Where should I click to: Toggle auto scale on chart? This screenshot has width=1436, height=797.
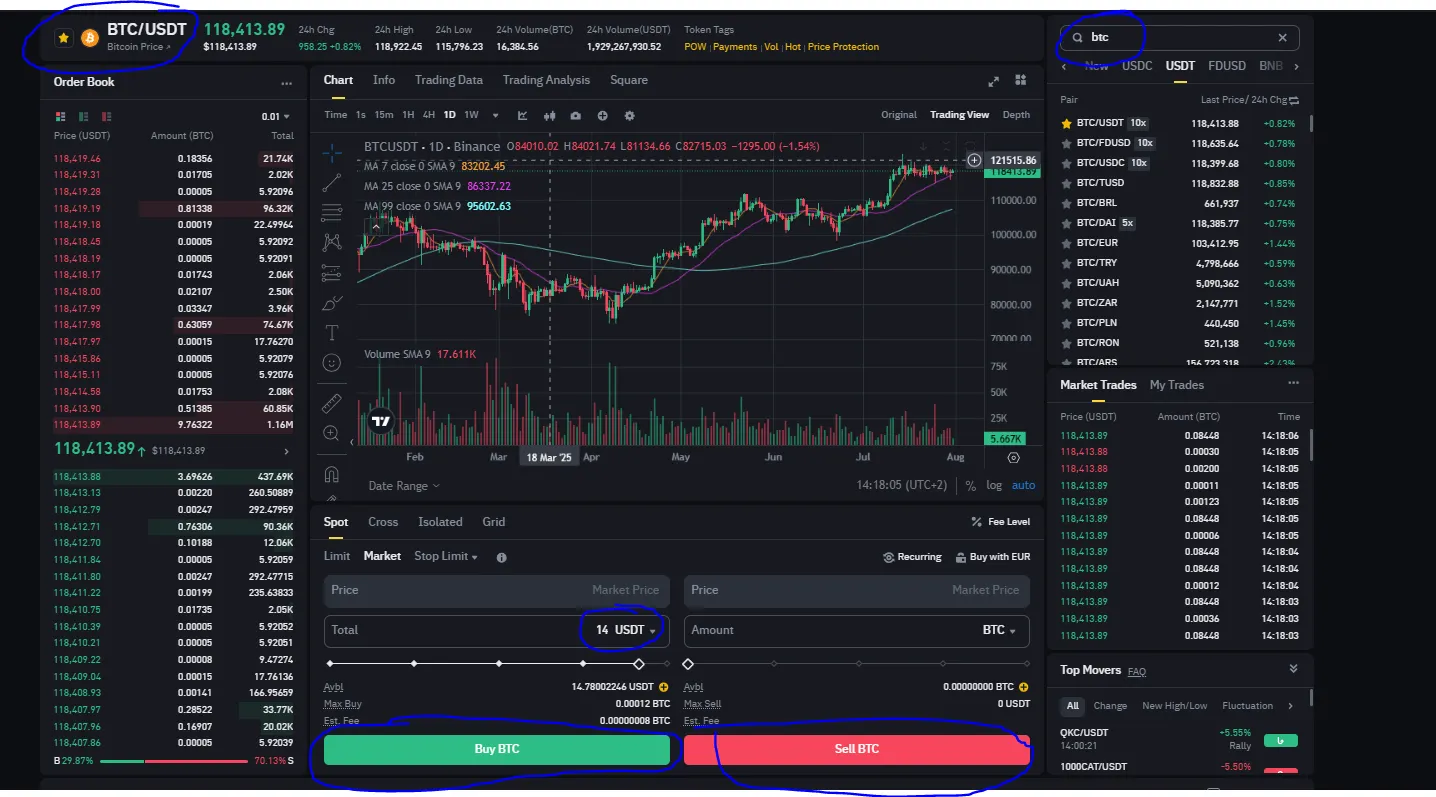tap(1024, 486)
